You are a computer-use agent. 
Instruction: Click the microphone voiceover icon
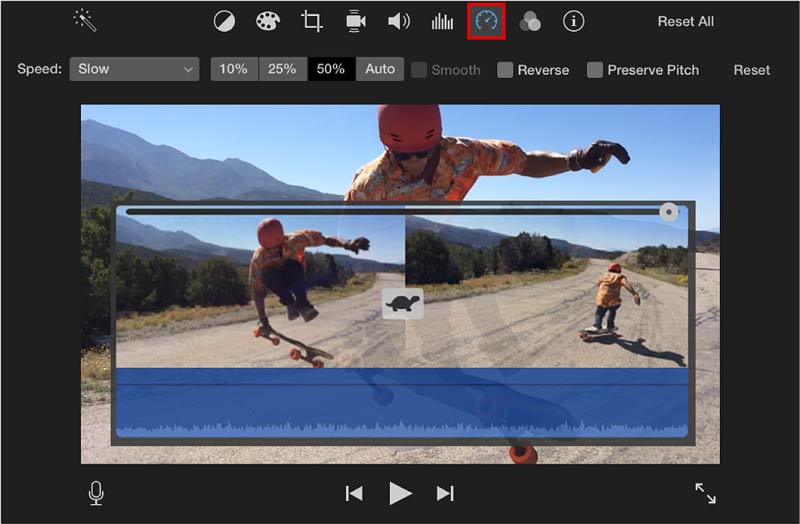click(x=96, y=493)
